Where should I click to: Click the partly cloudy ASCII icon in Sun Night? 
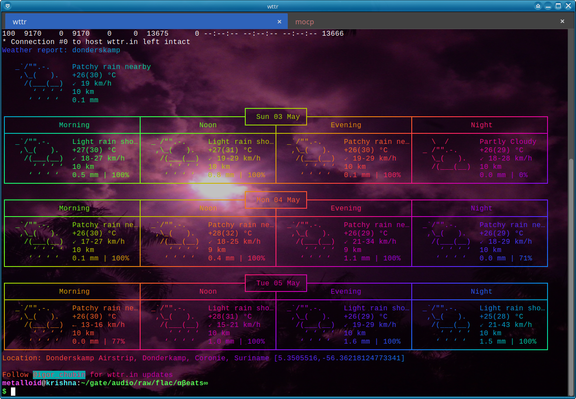446,154
